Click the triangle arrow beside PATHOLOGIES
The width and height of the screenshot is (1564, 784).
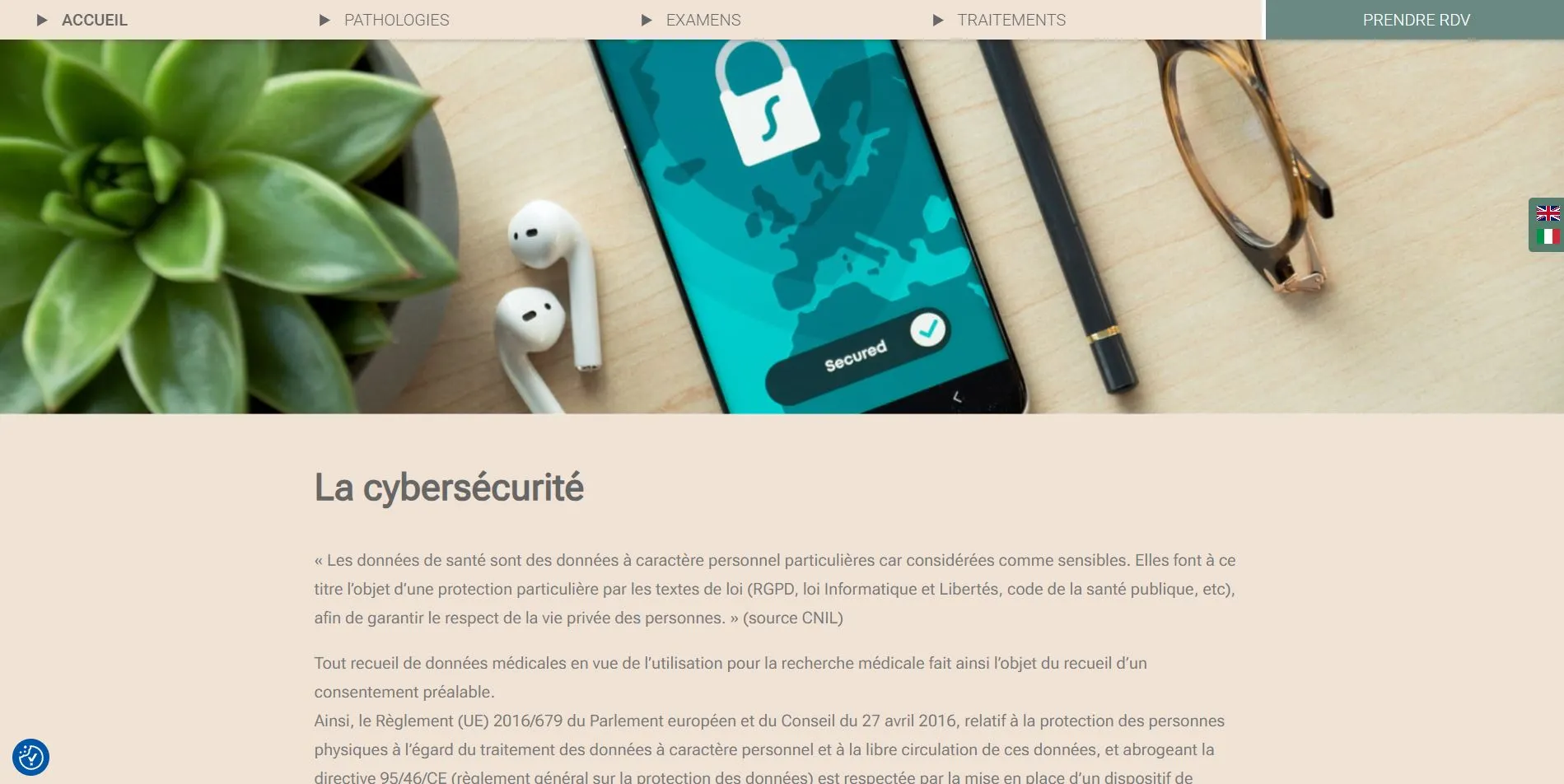pos(324,20)
